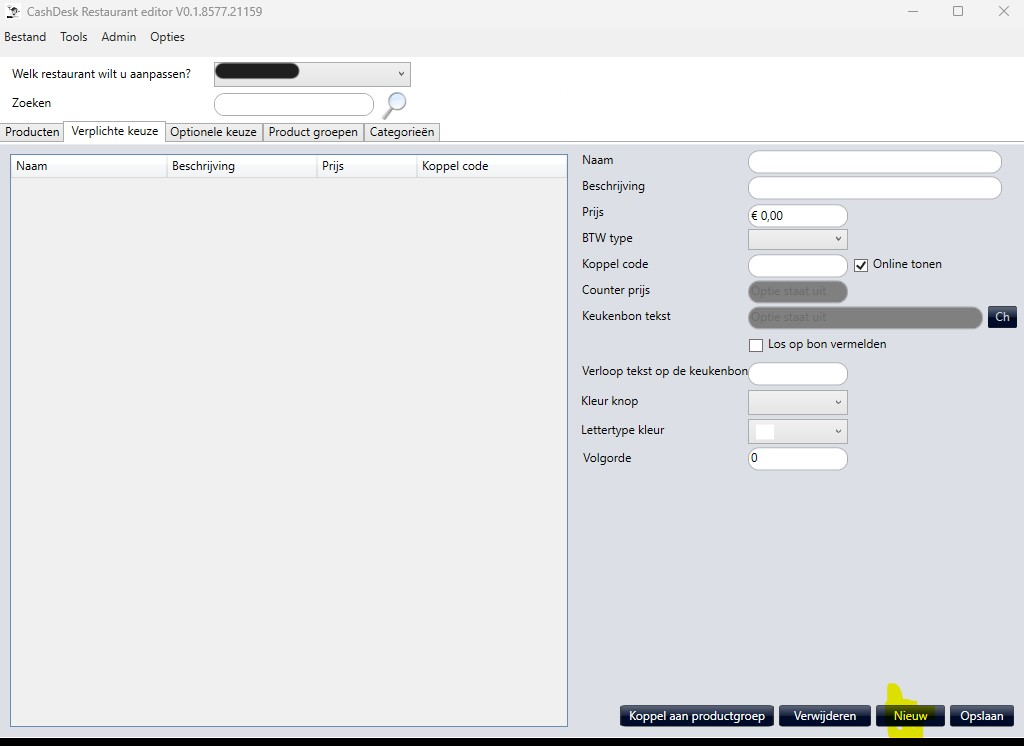Switch to the Categorieën tab
This screenshot has width=1024, height=746.
coord(402,131)
